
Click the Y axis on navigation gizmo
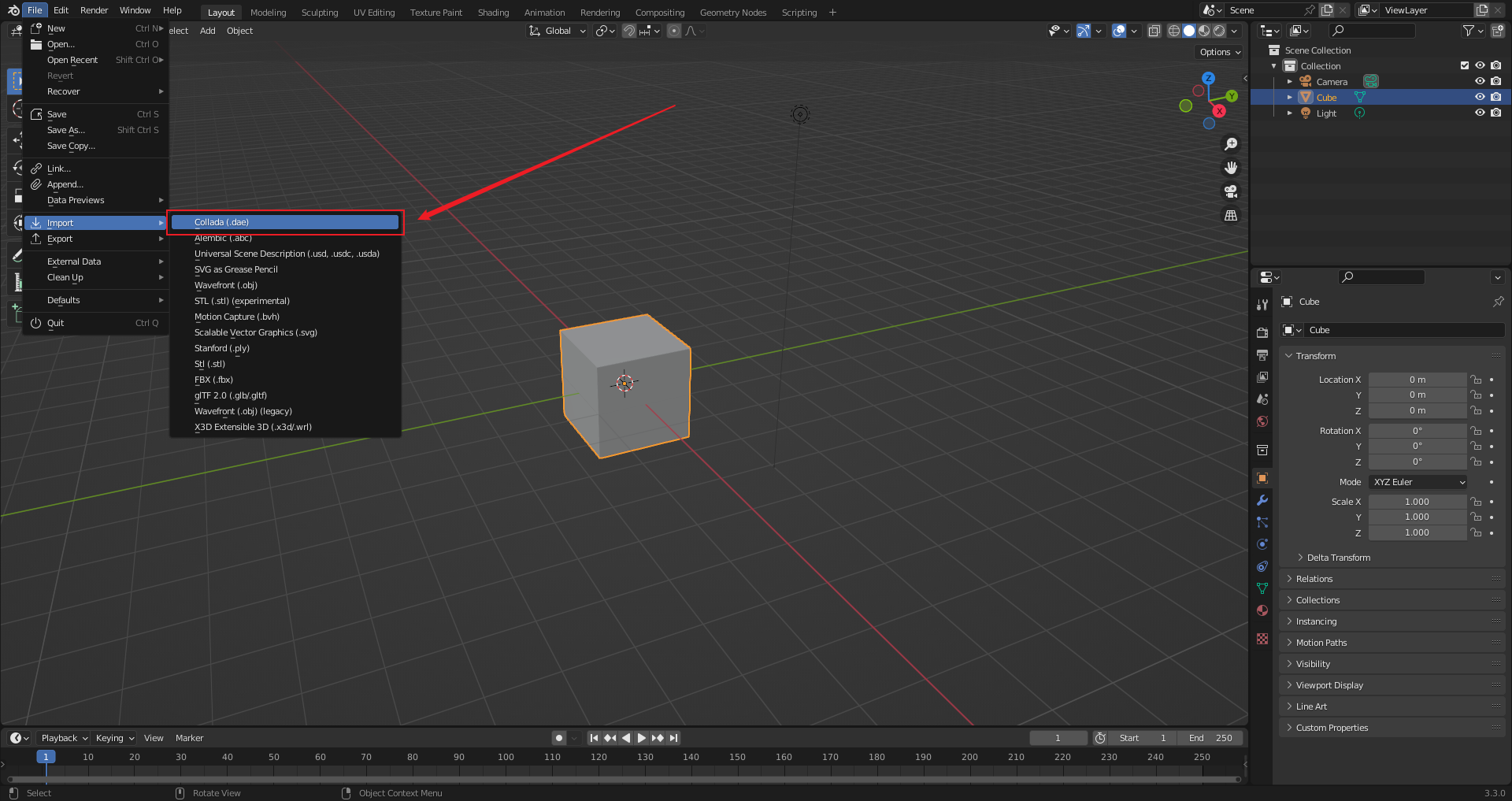tap(1232, 96)
